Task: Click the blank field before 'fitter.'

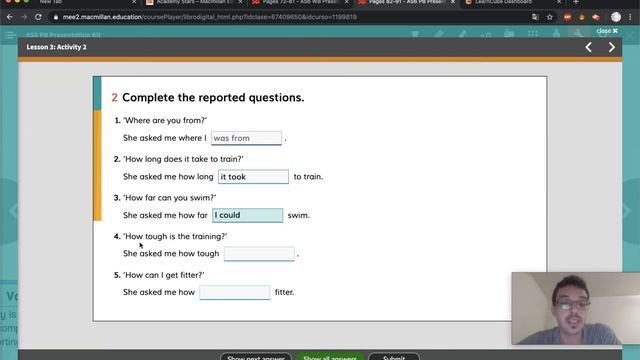Action: click(235, 292)
